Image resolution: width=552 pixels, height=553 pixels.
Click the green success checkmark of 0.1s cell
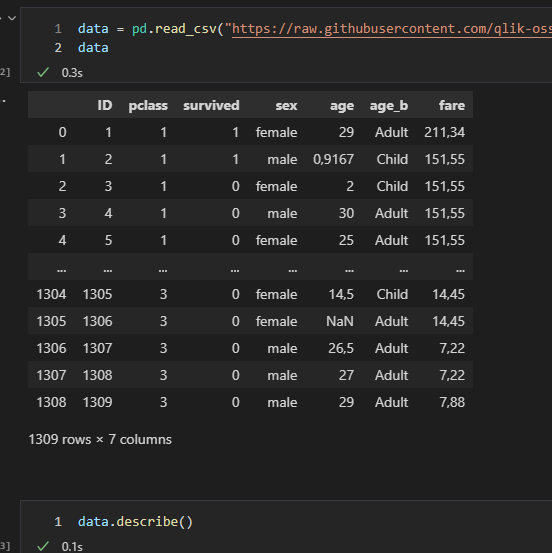[43, 546]
